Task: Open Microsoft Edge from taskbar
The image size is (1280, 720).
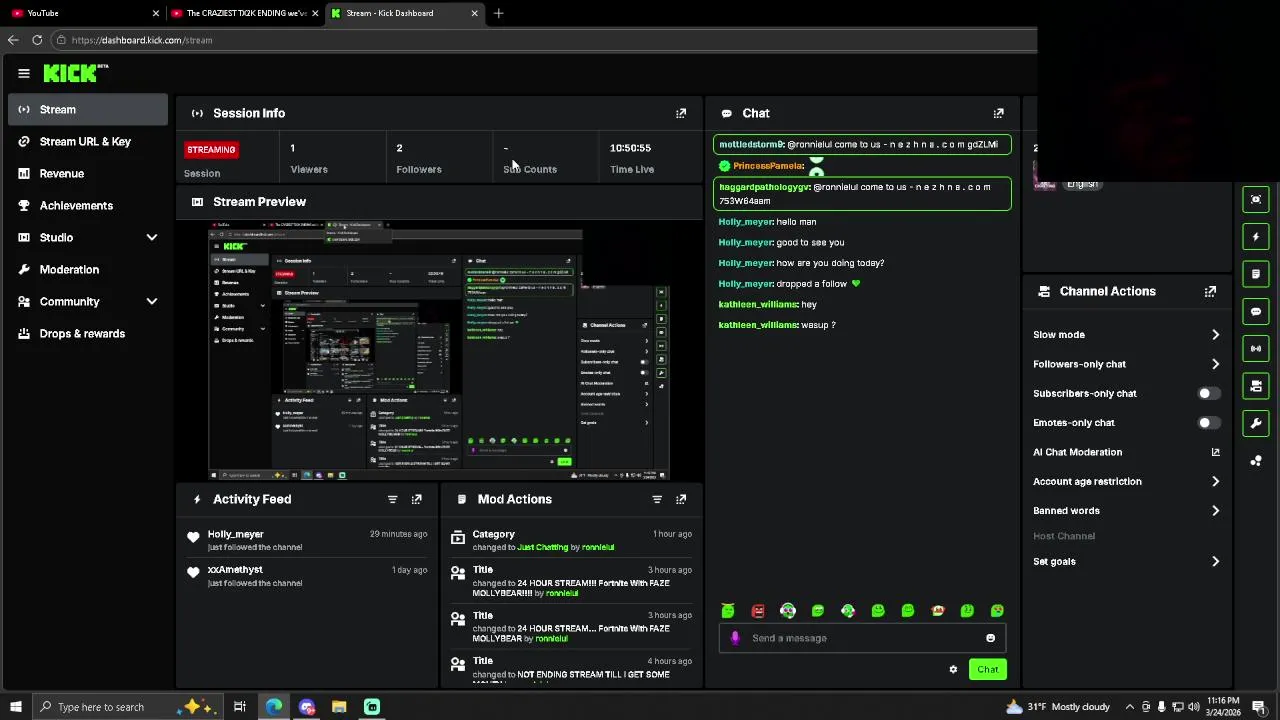Action: coord(274,707)
